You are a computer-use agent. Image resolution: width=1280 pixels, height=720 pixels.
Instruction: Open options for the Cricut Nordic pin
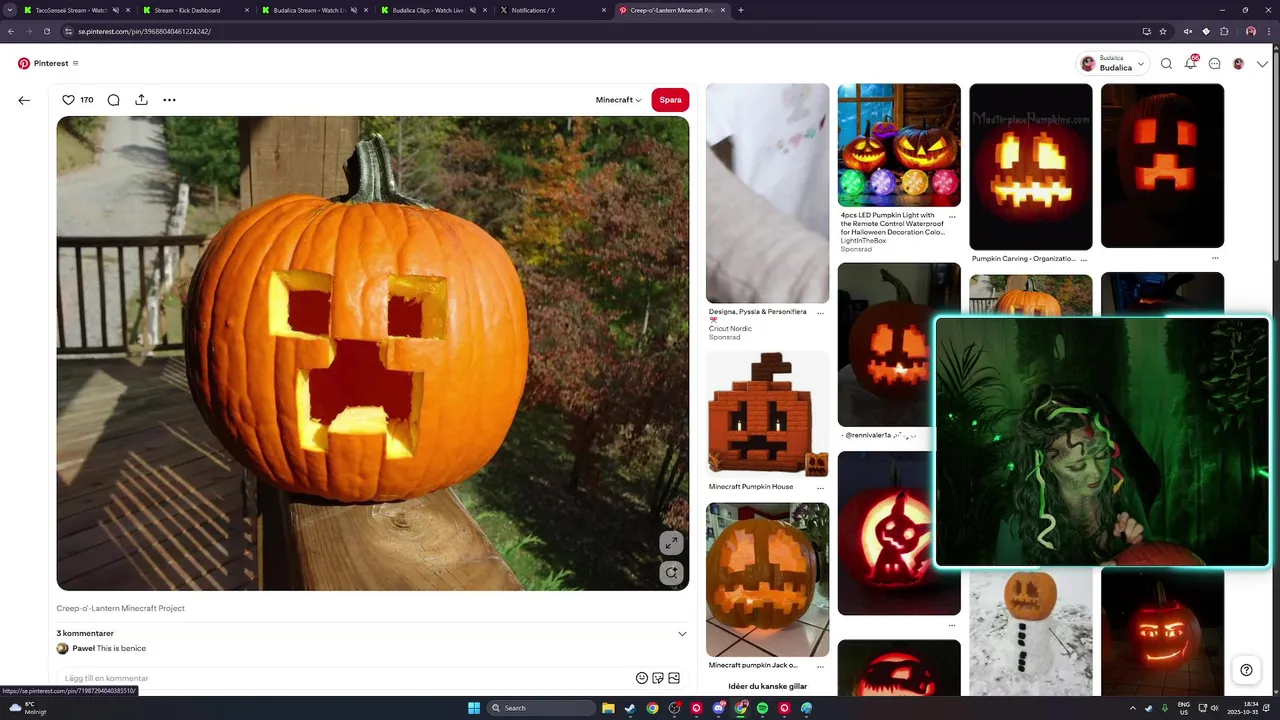tap(820, 313)
